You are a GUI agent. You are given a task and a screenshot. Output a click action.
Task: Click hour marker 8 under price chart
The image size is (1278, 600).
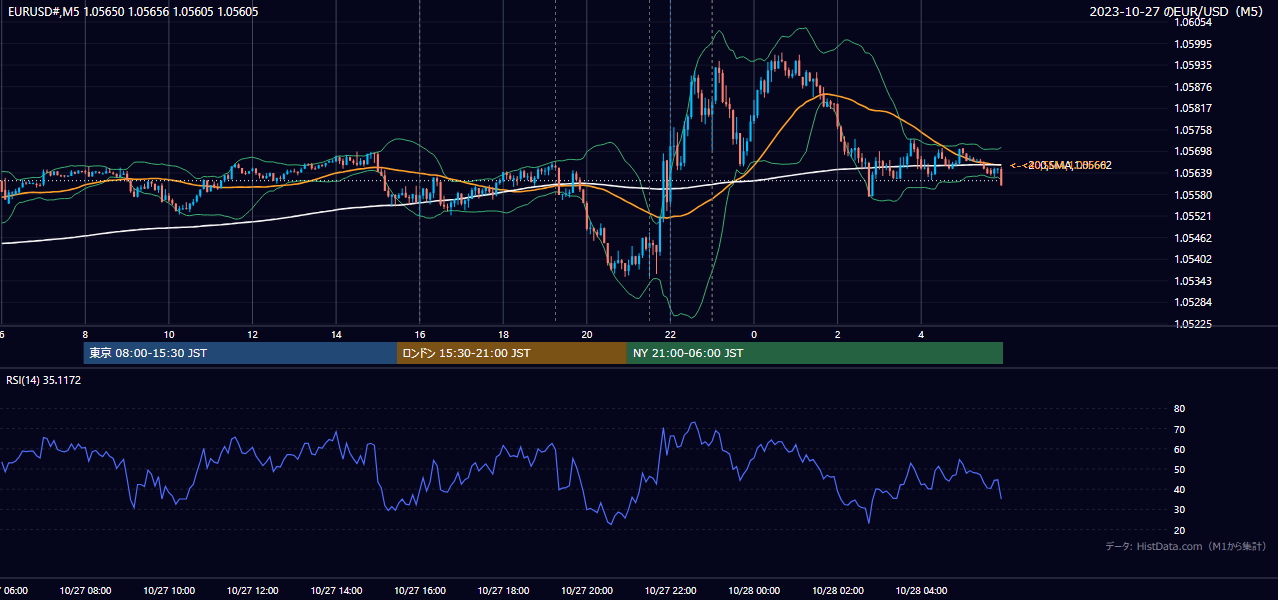click(x=85, y=334)
